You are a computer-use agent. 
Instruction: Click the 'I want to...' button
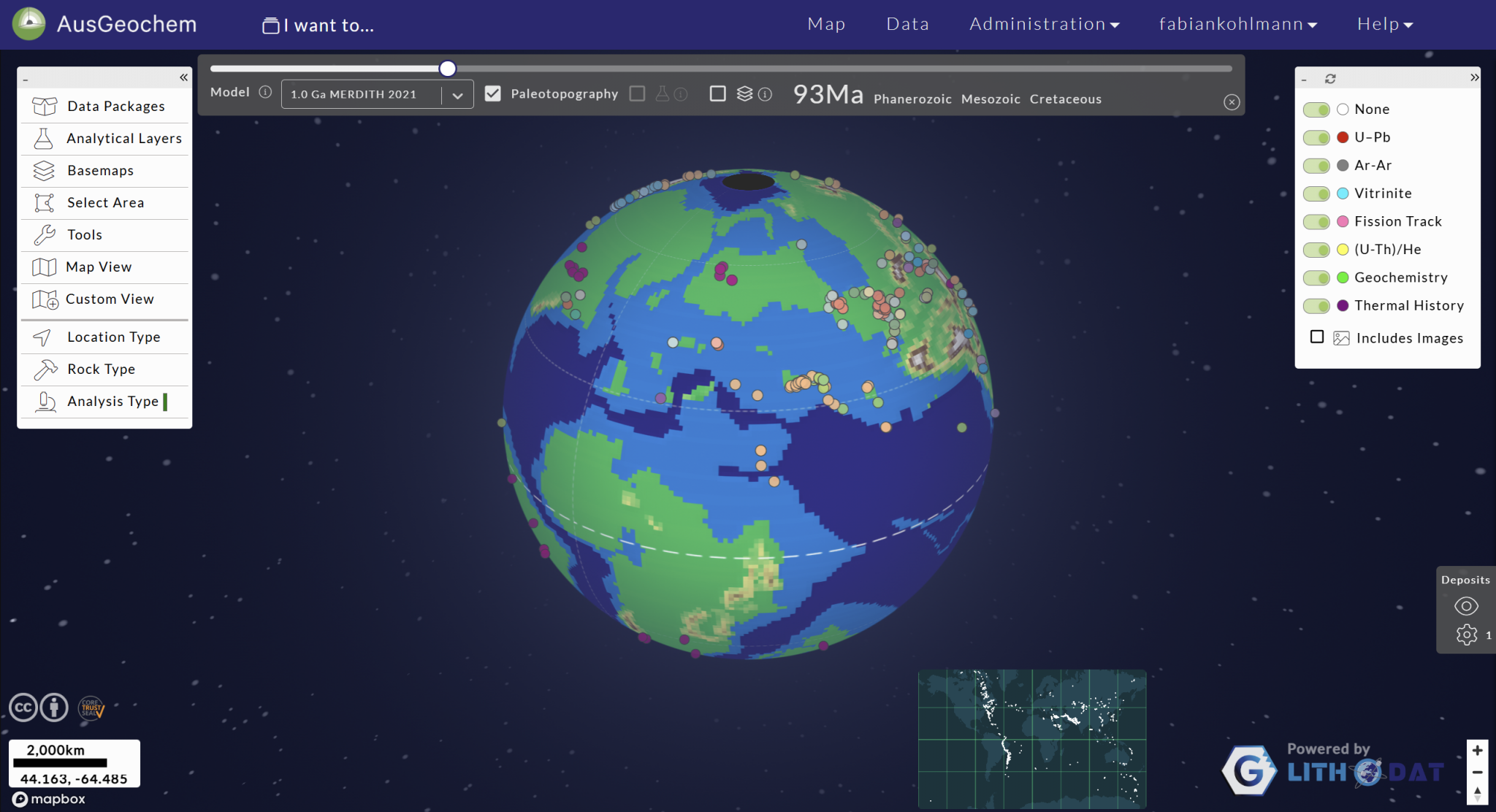click(317, 25)
